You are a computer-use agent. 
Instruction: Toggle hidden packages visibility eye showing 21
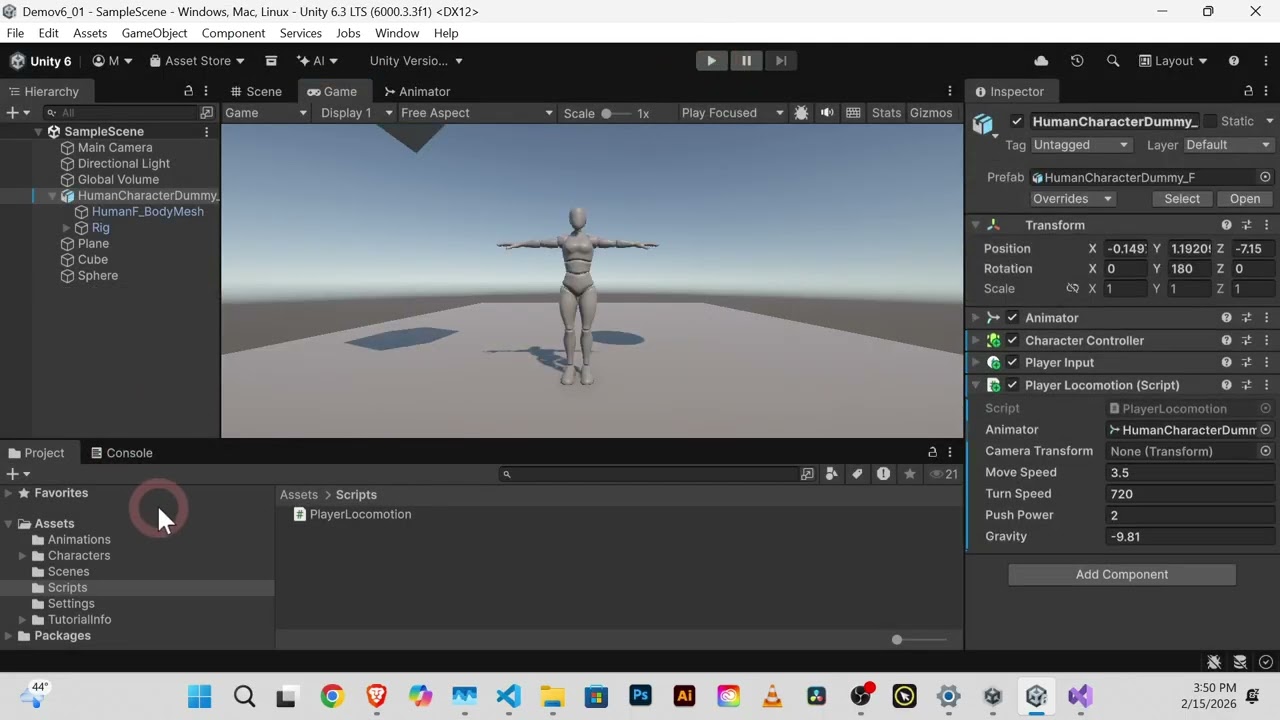pyautogui.click(x=944, y=474)
